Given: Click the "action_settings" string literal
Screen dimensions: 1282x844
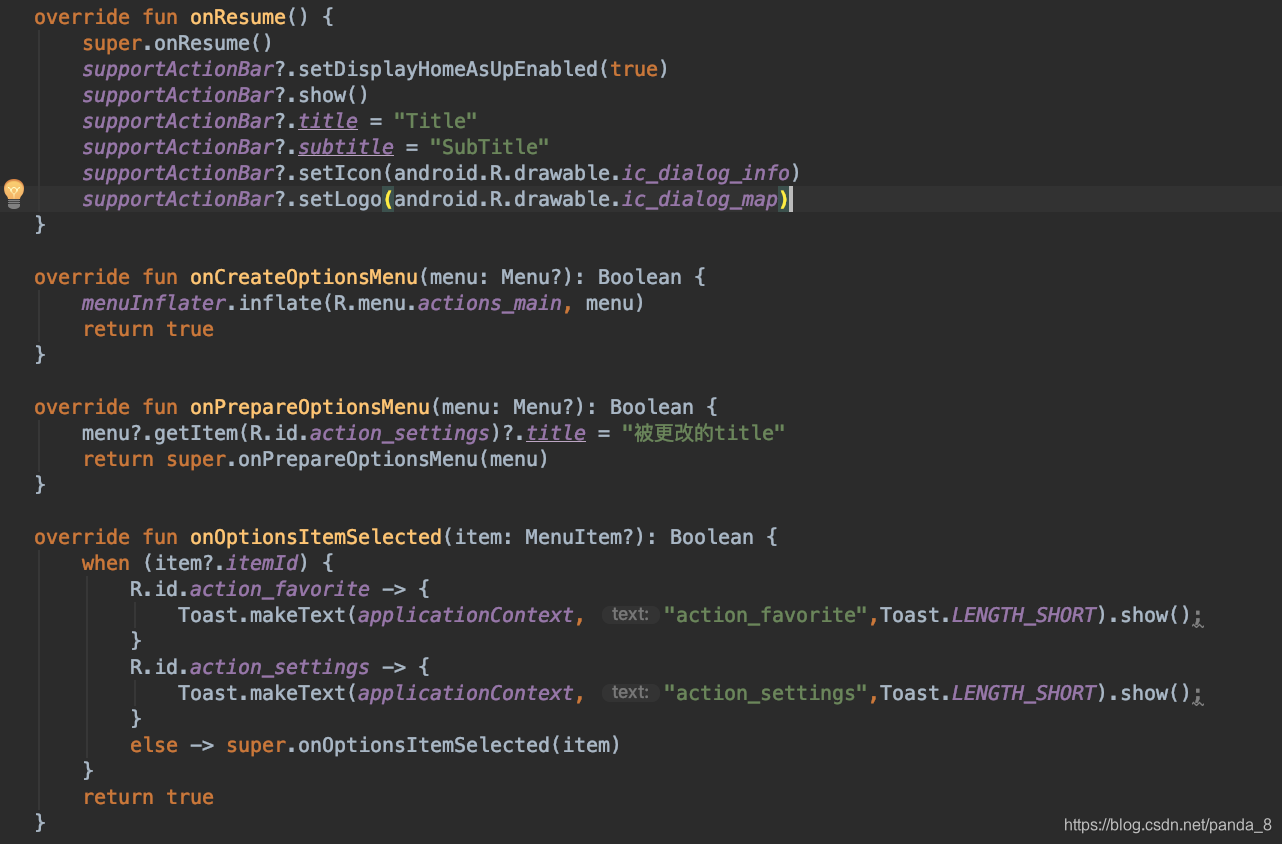Looking at the screenshot, I should pyautogui.click(x=766, y=693).
